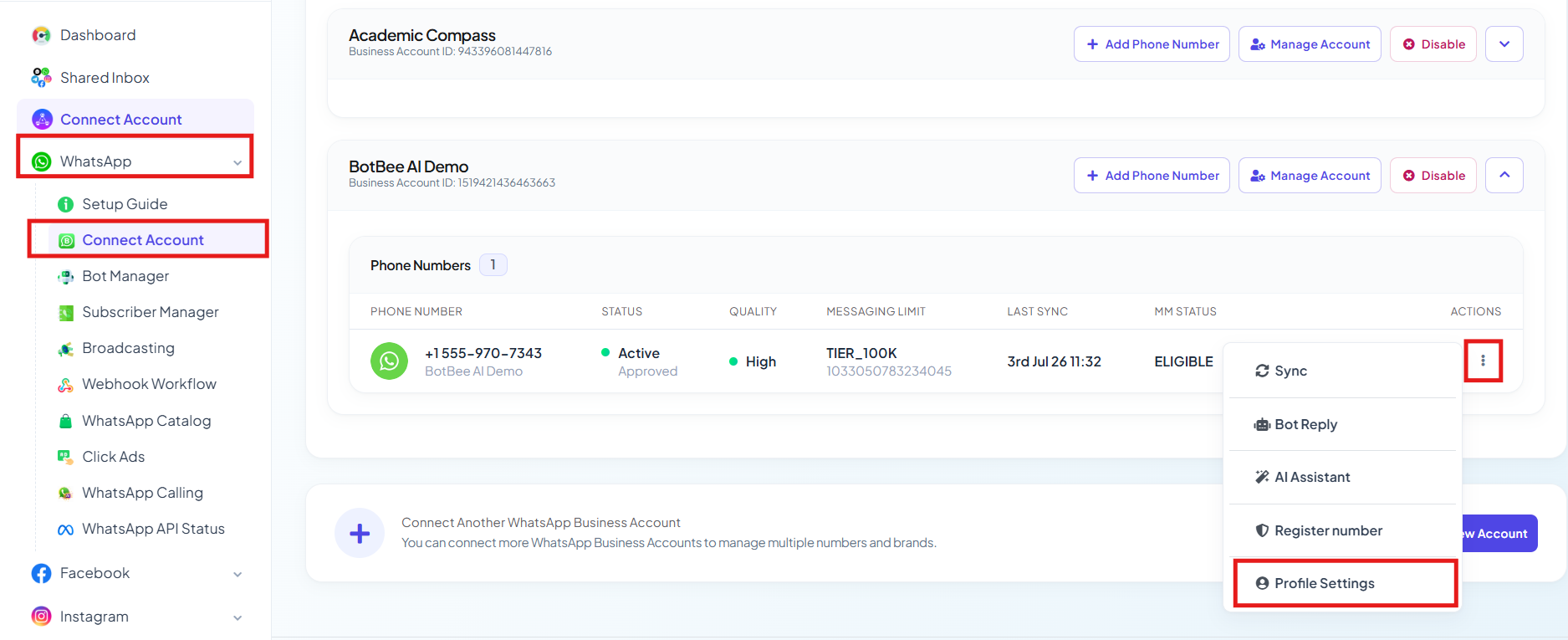Expand the Academic Compass account panel
The image size is (1568, 640).
pyautogui.click(x=1504, y=44)
